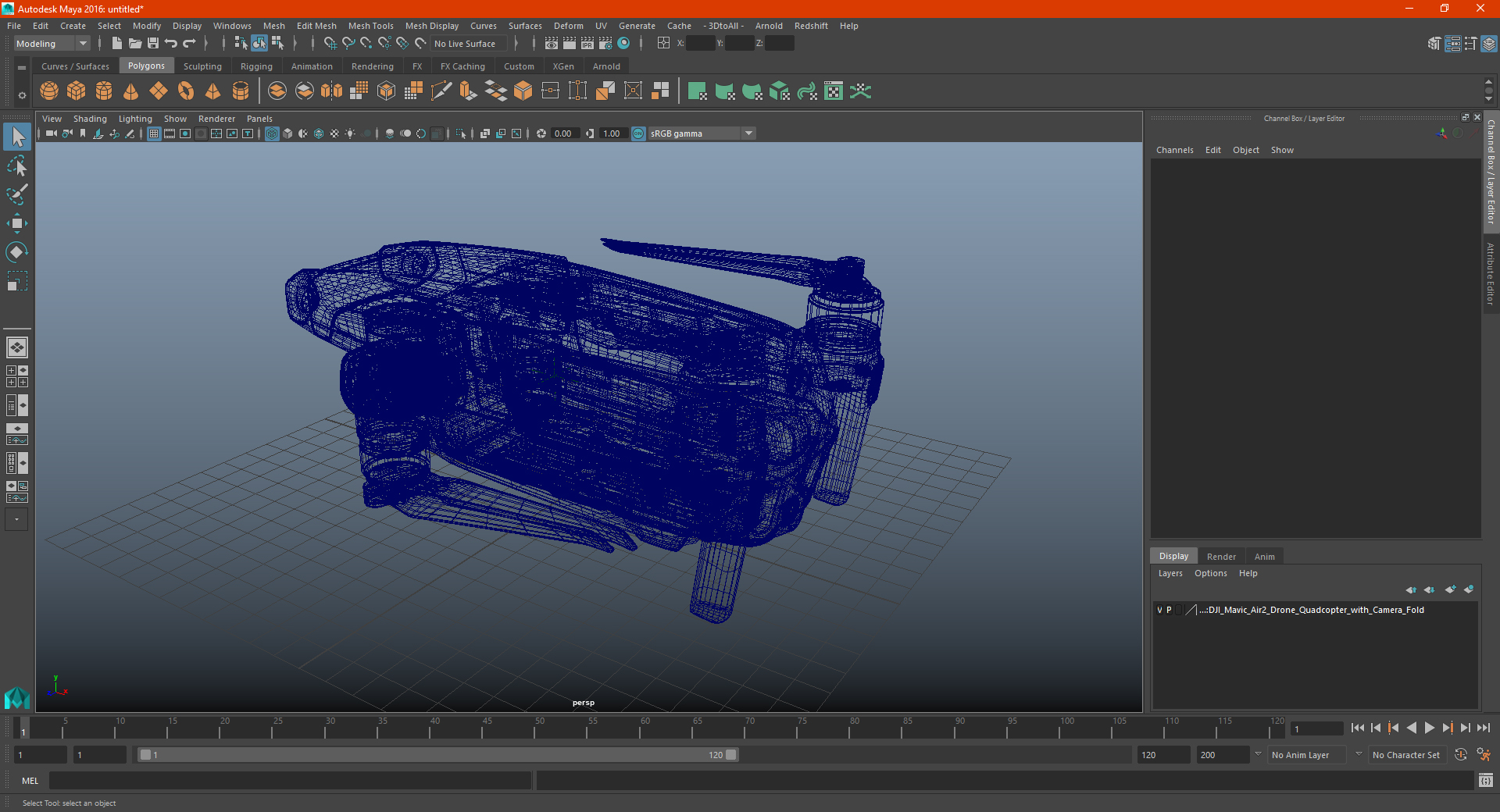This screenshot has height=812, width=1500.
Task: Toggle visibility V on the DJI_Mavic layer
Action: click(x=1159, y=611)
